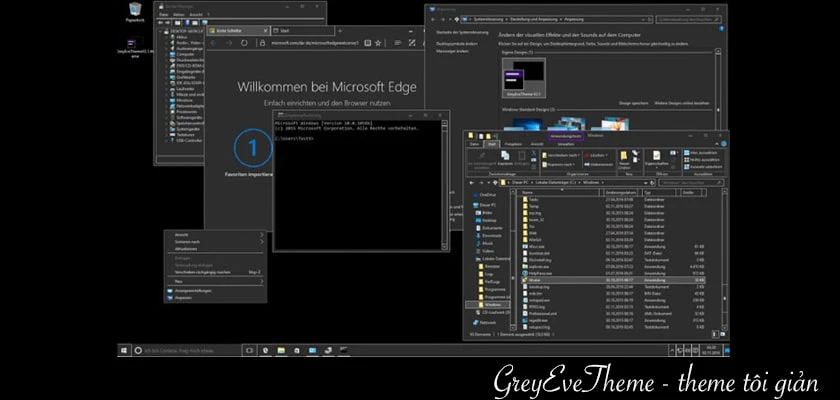Click 'Design speichern' link in Anpassung
This screenshot has height=400, width=840.
point(633,103)
